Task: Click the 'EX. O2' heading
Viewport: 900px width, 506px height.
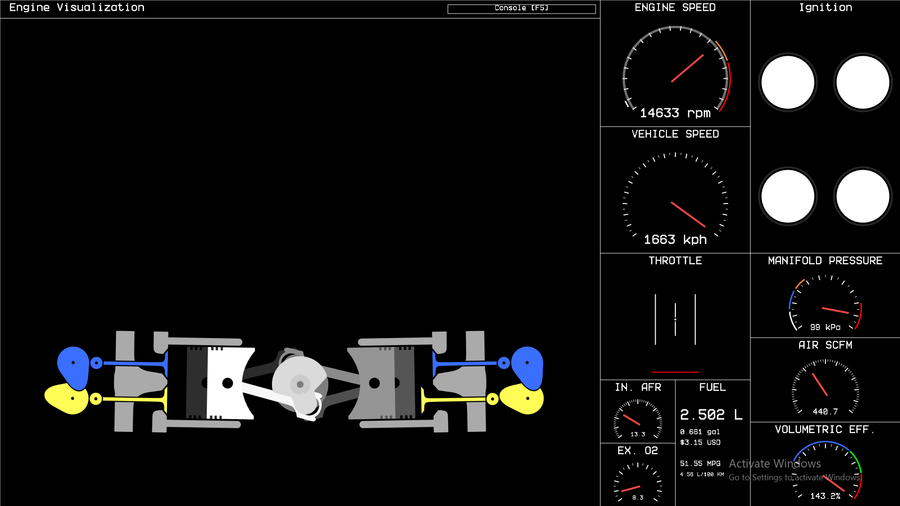Action: [638, 450]
